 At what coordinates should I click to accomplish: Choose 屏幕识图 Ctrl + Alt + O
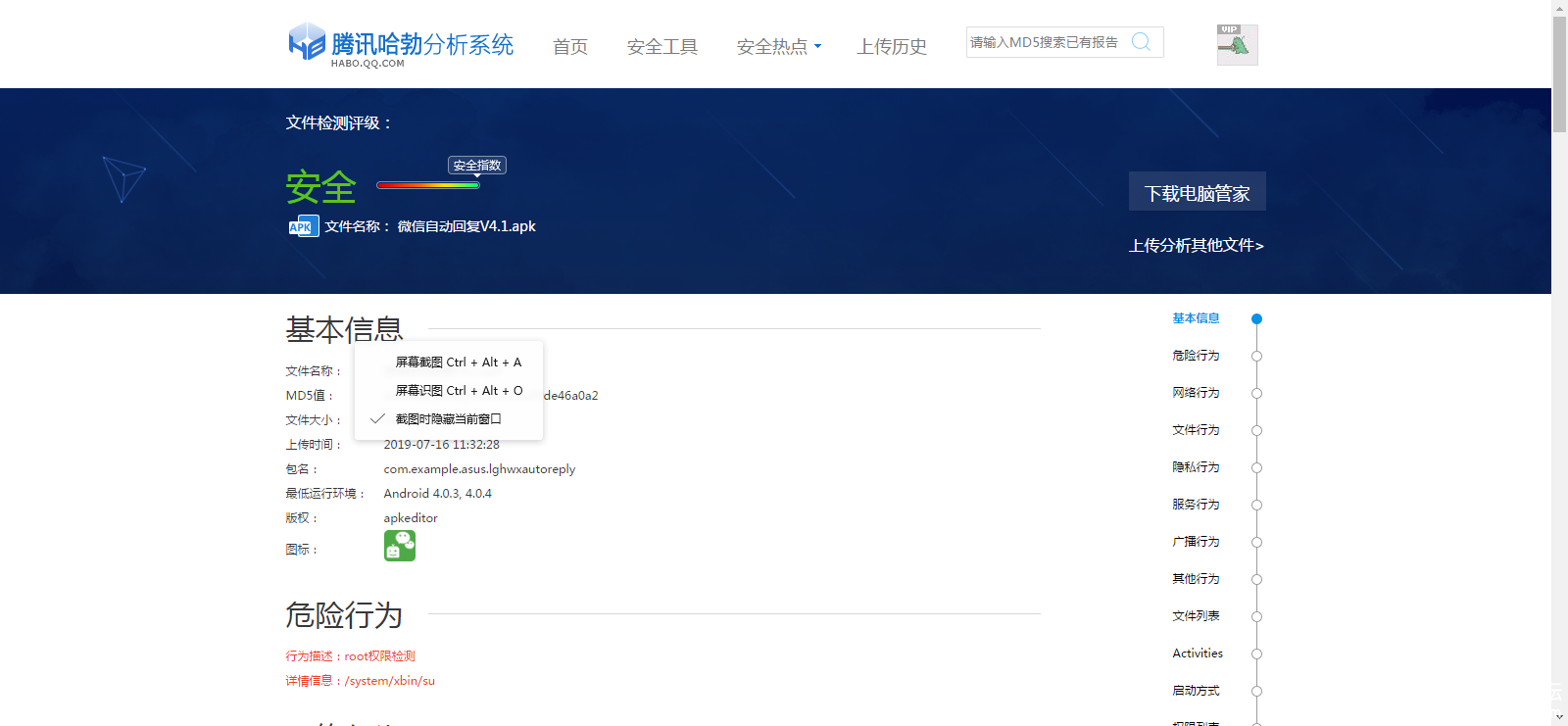[458, 391]
